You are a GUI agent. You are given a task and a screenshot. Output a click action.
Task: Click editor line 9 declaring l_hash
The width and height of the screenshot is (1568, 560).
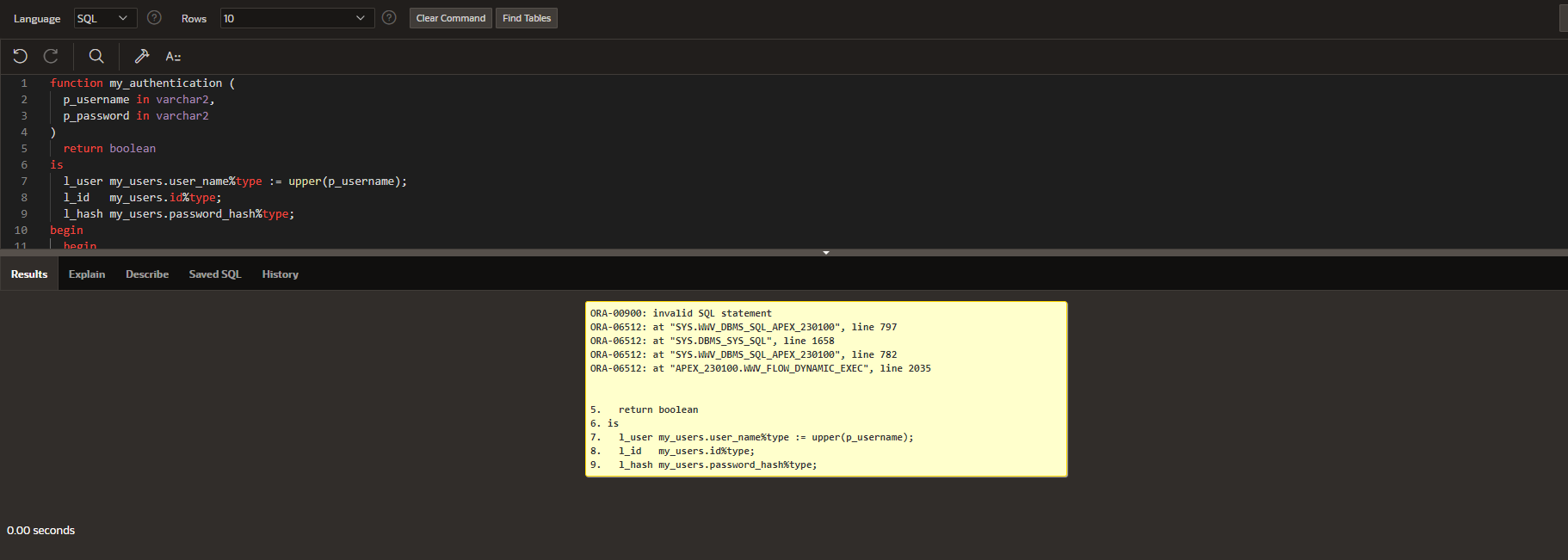179,214
